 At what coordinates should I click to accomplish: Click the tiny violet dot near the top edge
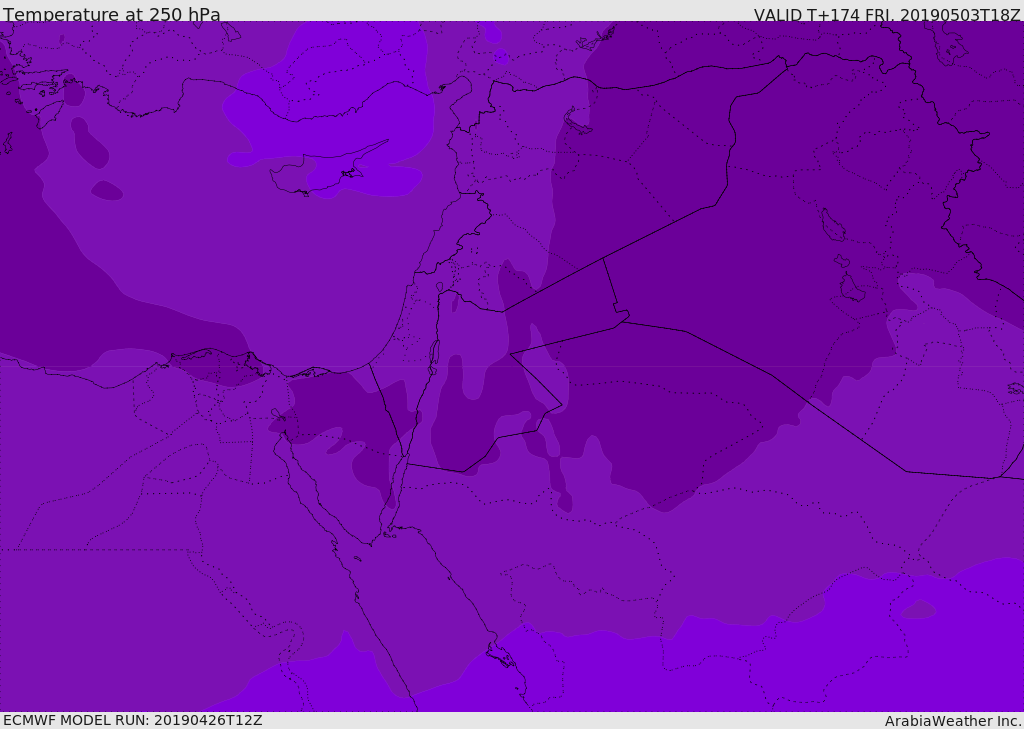pos(501,57)
